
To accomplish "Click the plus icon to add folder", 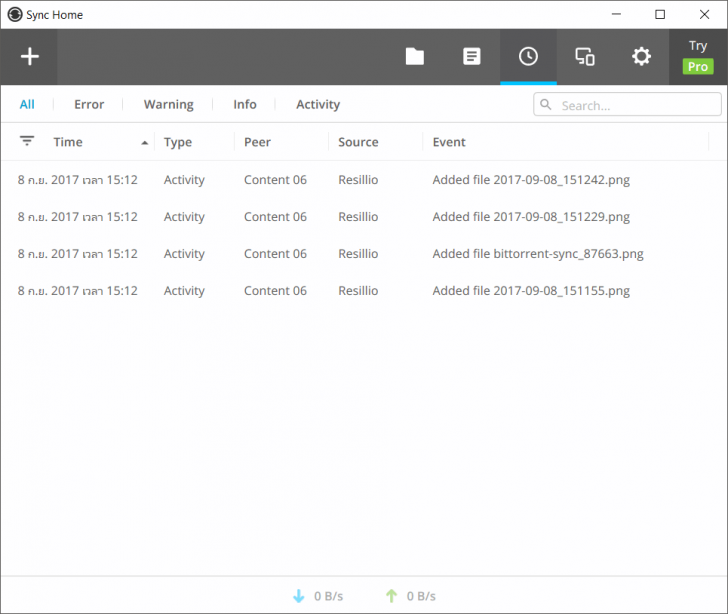I will click(x=29, y=57).
